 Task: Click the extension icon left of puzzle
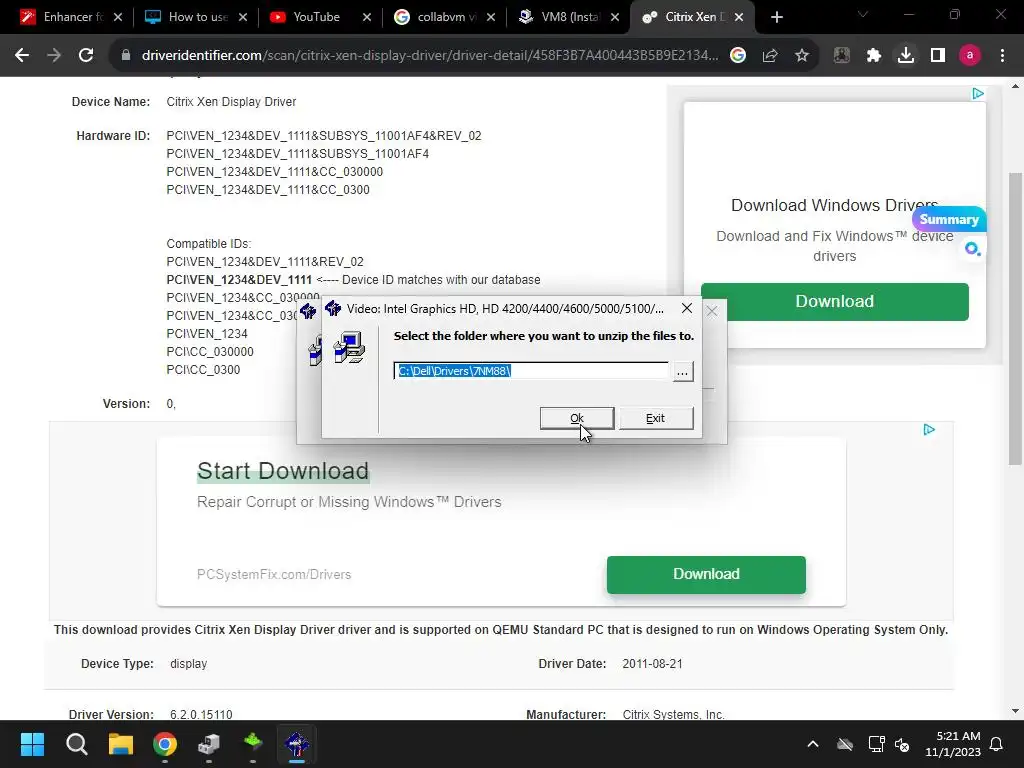pos(842,56)
